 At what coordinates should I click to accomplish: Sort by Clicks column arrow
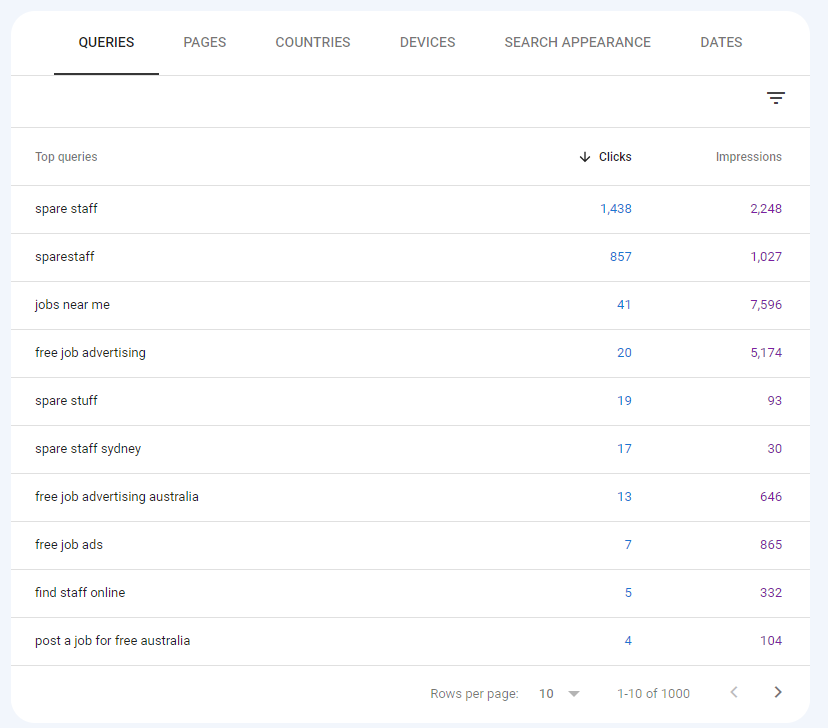[x=585, y=157]
